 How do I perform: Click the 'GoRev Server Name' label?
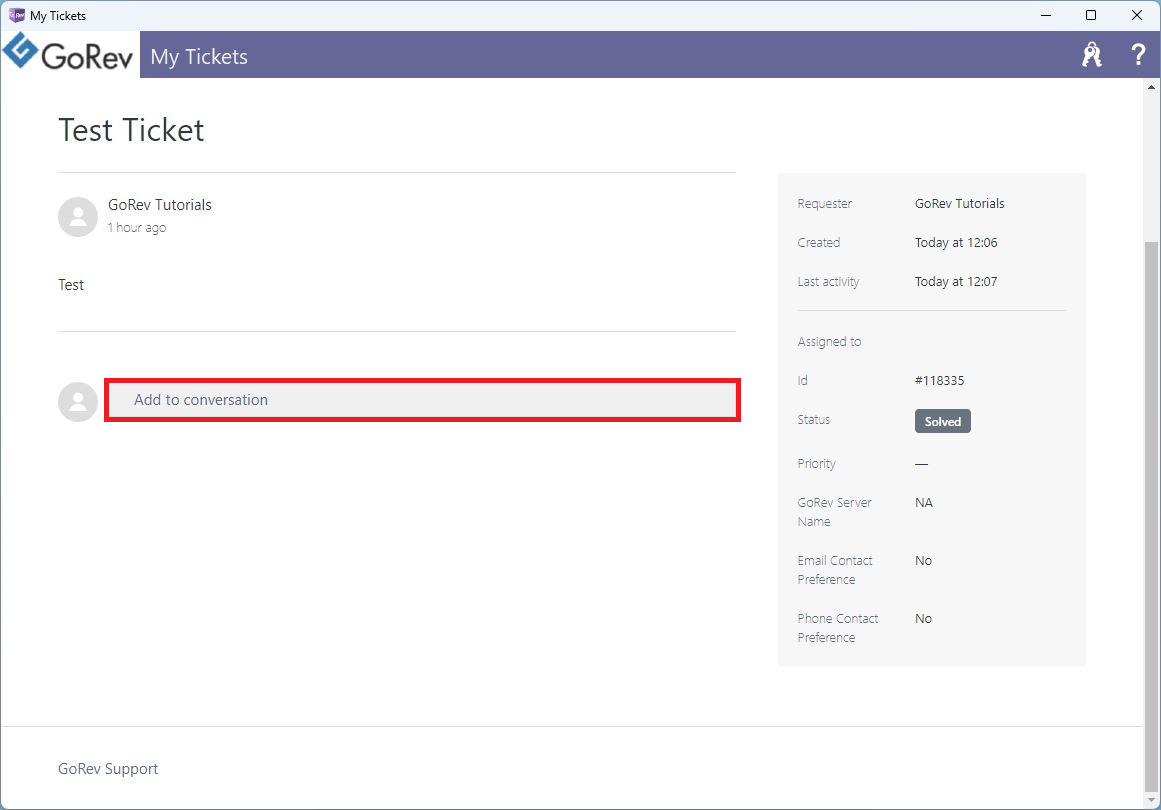click(x=834, y=512)
